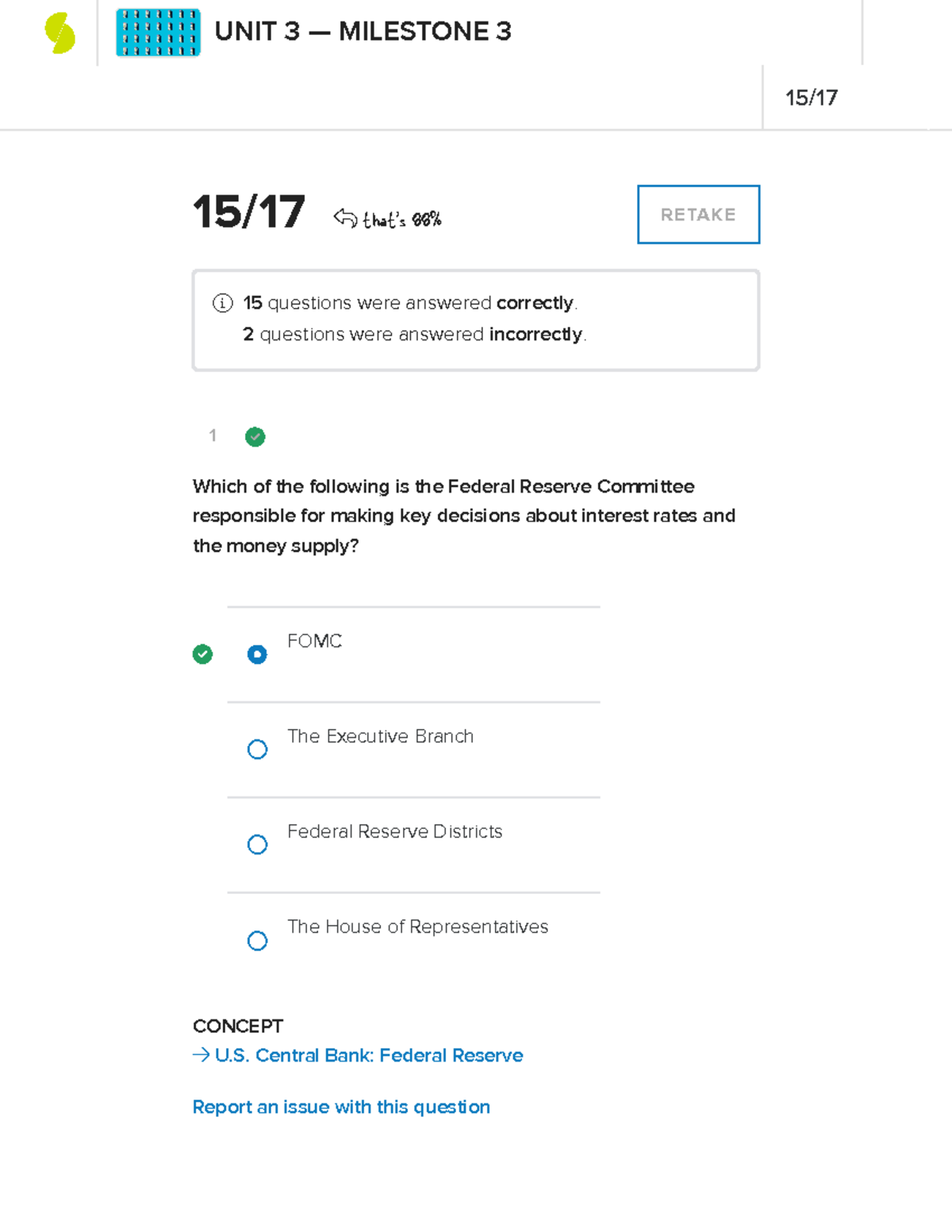This screenshot has width=952, height=1232.
Task: Click the UNIT 3 — MILESTONE 3 title
Action: (363, 32)
